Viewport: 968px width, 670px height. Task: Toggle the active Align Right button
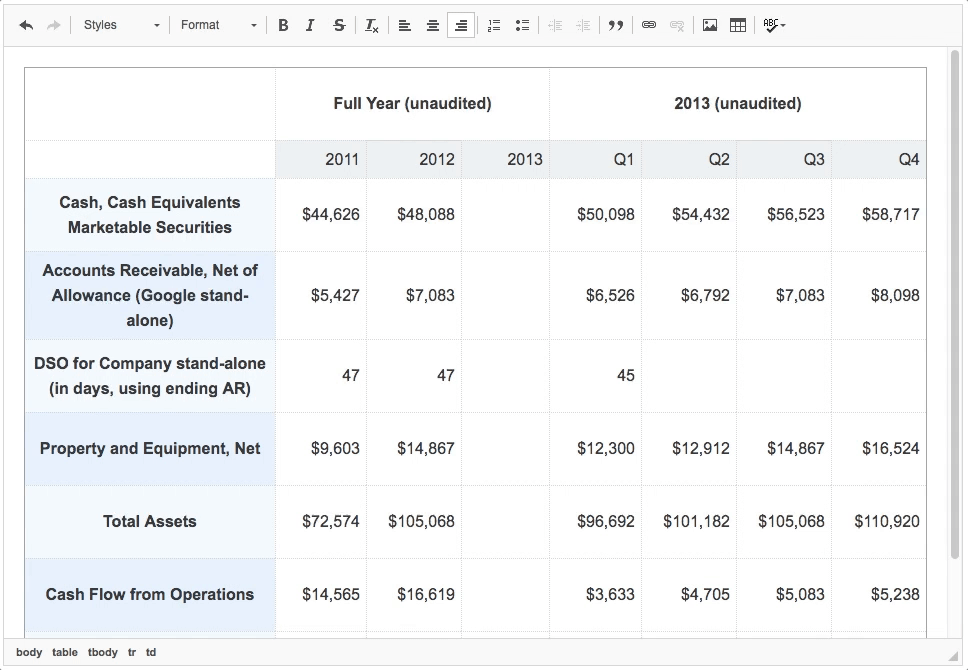click(461, 25)
